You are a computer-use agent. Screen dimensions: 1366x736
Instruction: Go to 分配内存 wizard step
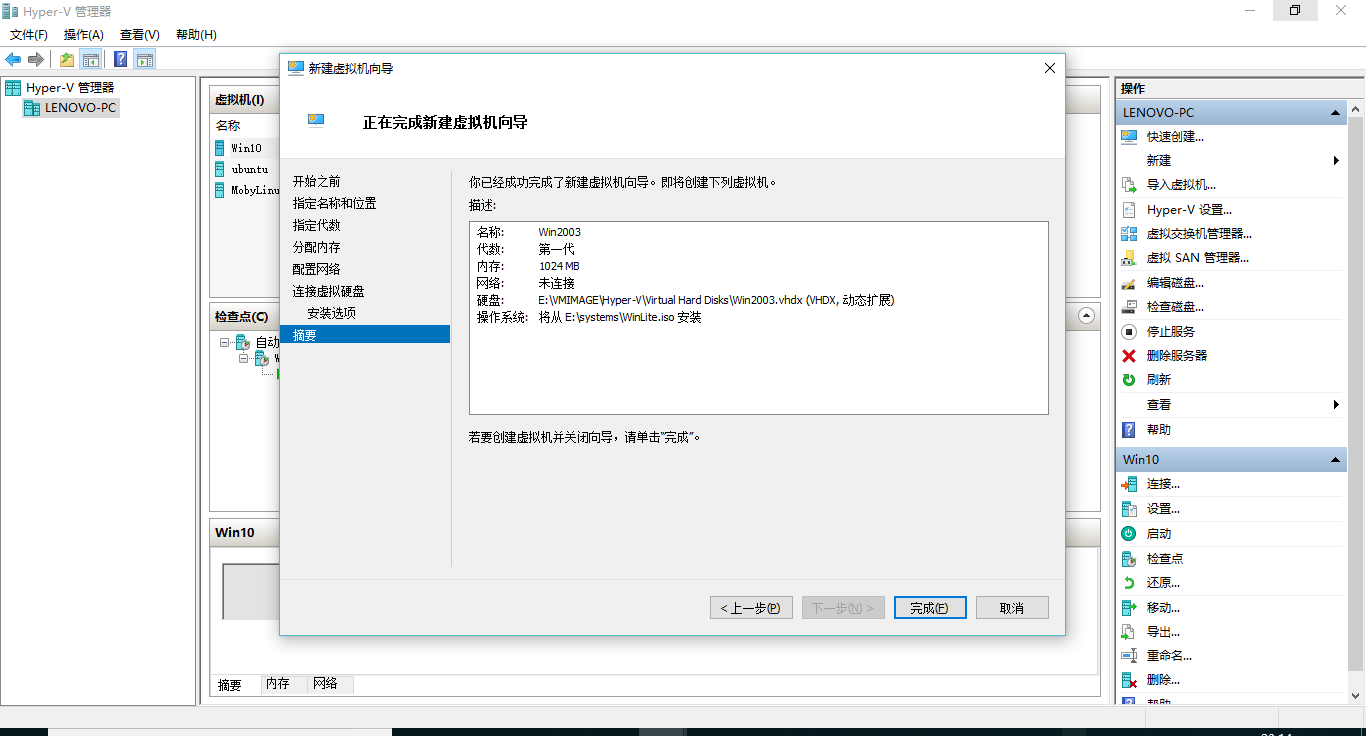tap(316, 248)
